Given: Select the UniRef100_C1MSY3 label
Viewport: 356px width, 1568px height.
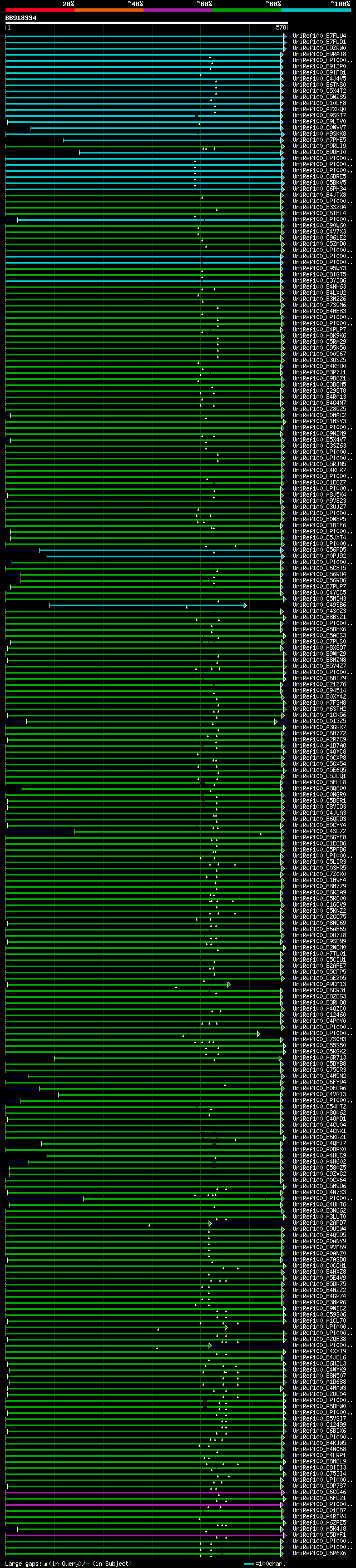Looking at the screenshot, I should 319,421.
